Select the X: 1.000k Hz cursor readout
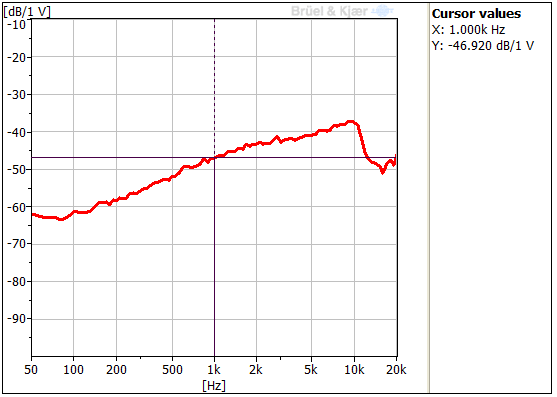Viewport: 557px width, 397px height. (468, 30)
